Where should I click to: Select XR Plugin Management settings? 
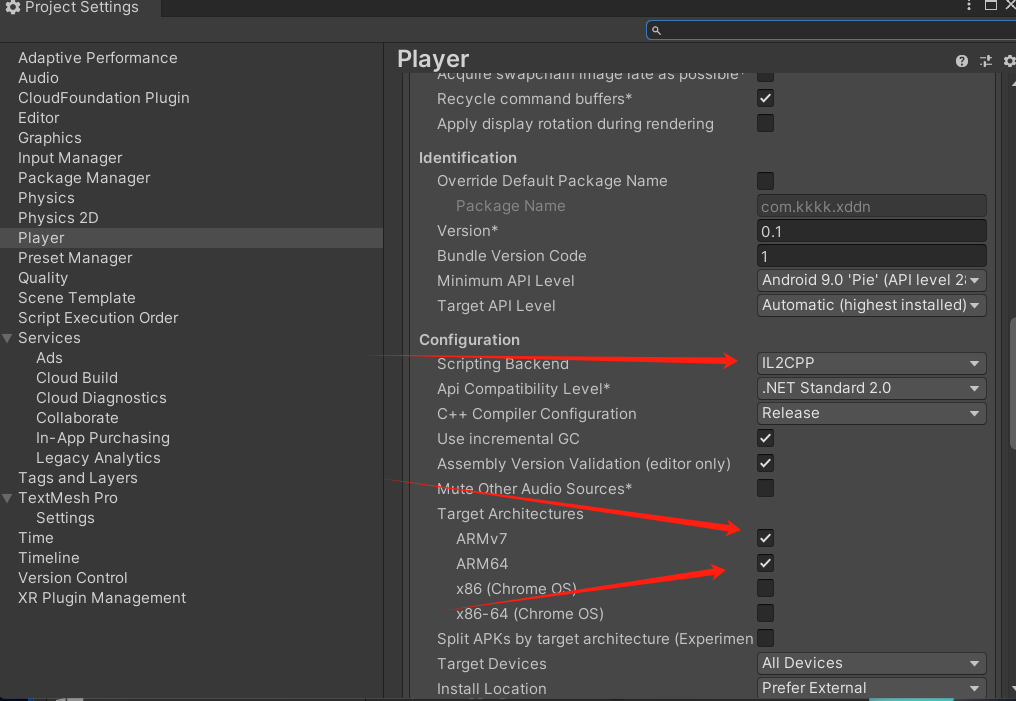[x=102, y=597]
